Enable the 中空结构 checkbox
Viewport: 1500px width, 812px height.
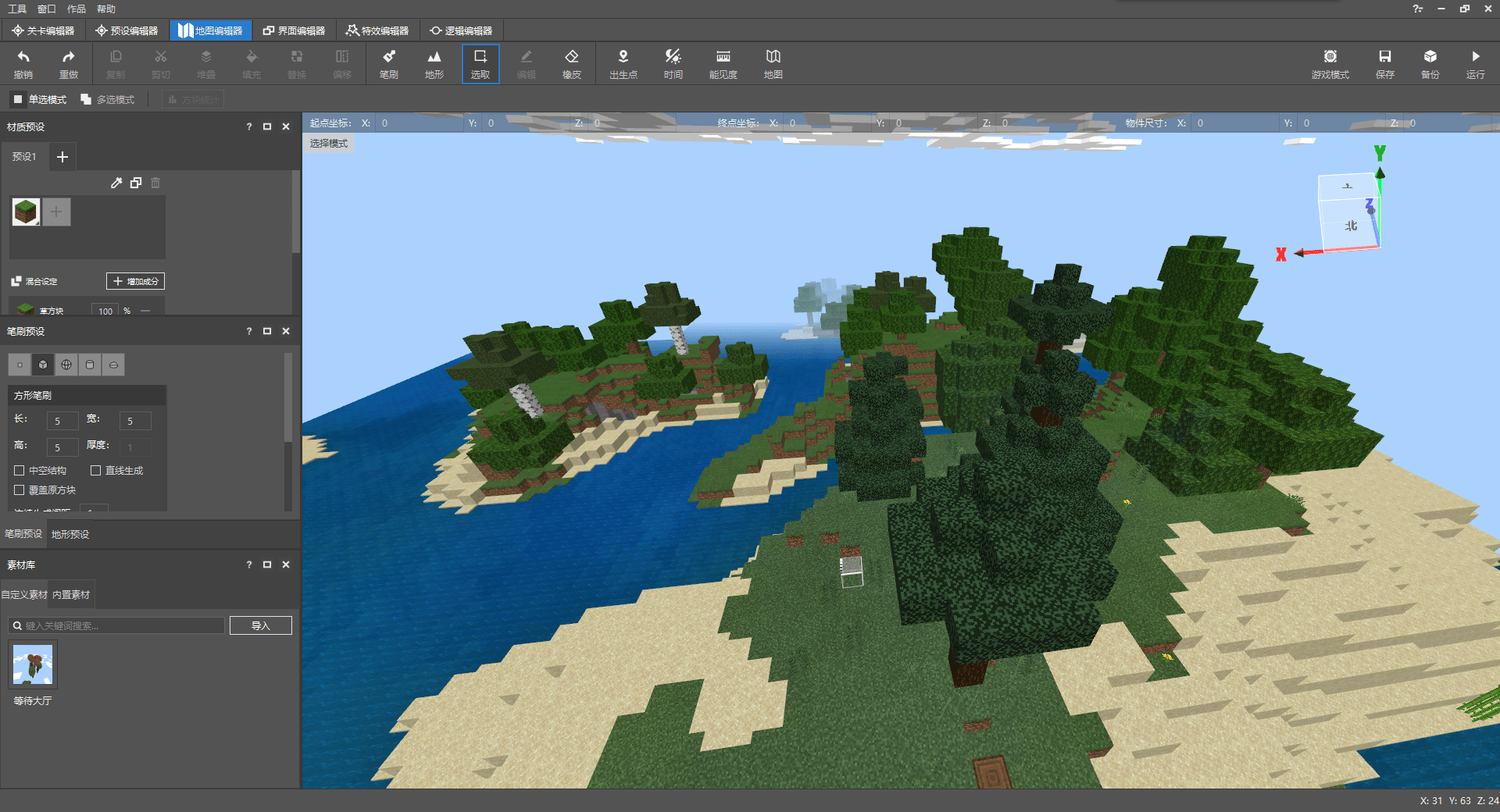pos(20,471)
